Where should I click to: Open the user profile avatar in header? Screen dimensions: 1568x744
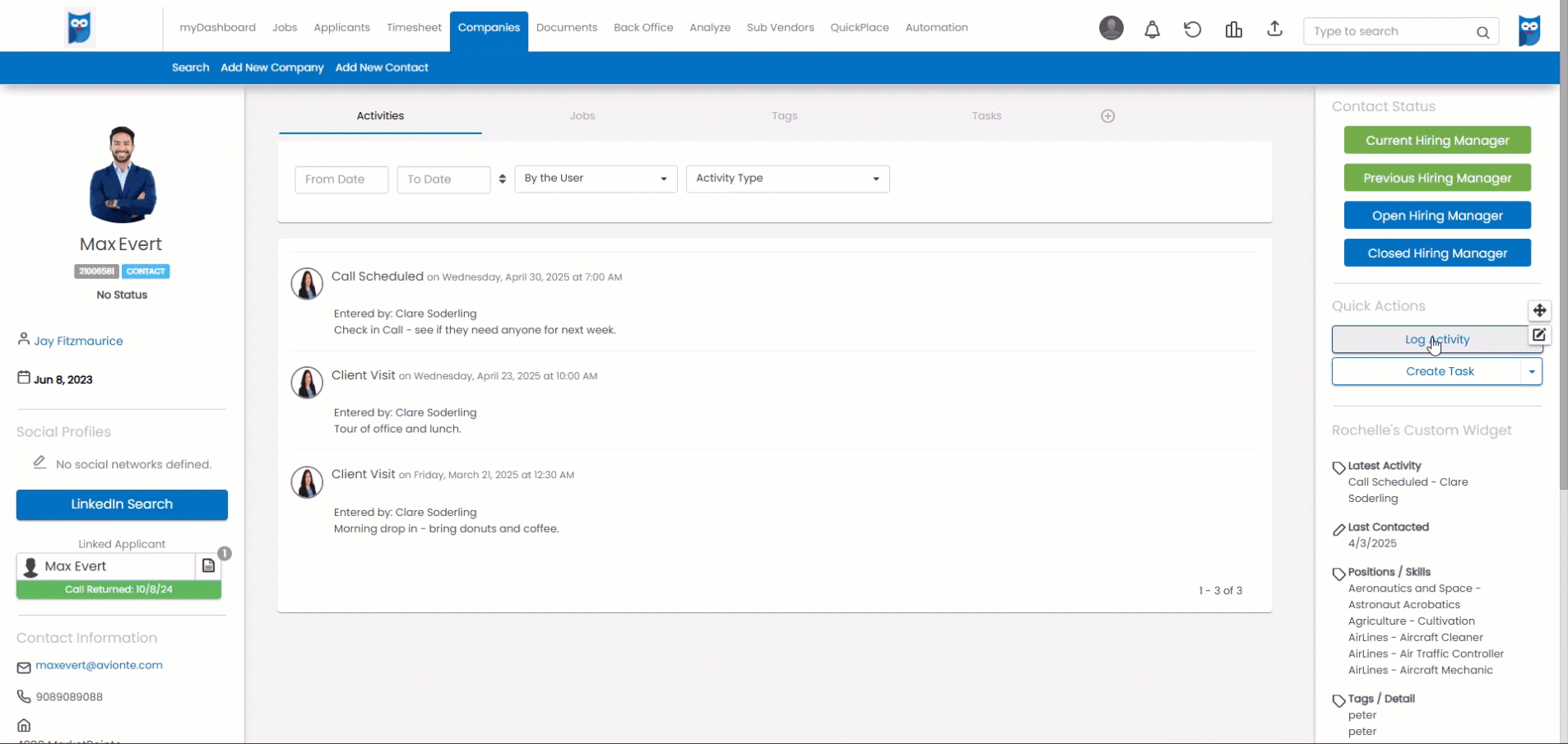point(1111,28)
